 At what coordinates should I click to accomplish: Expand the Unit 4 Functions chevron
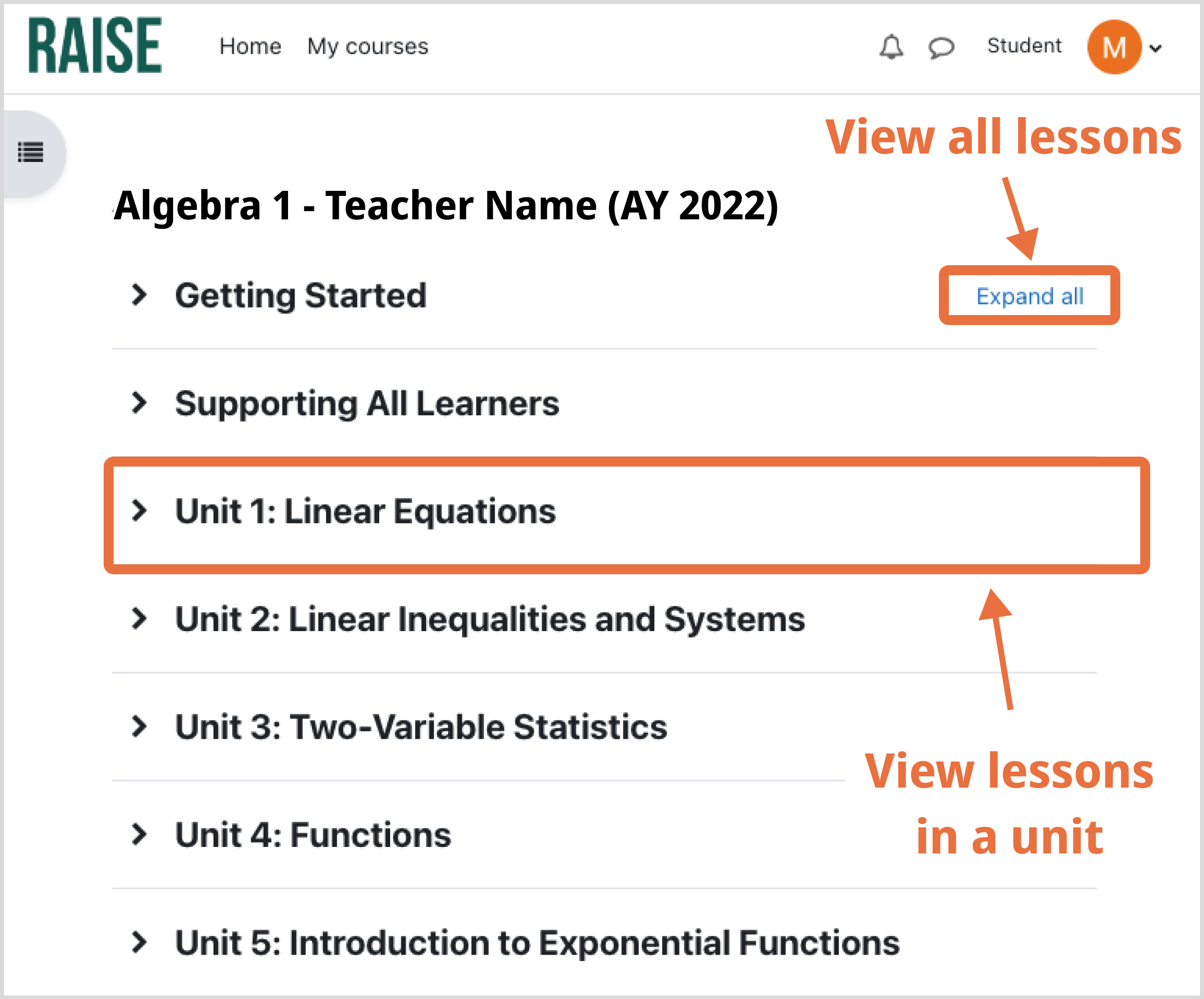pos(139,834)
